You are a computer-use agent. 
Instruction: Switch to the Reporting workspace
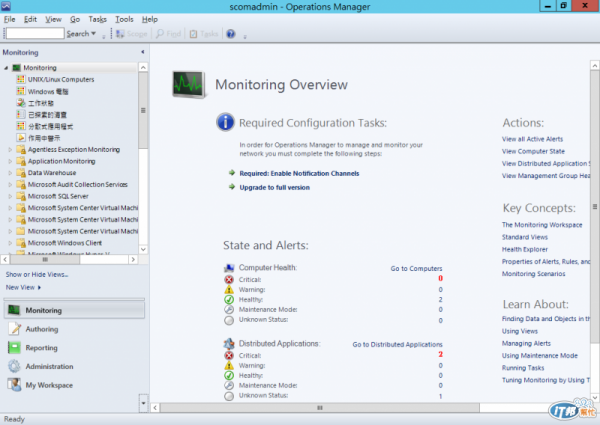[75, 348]
